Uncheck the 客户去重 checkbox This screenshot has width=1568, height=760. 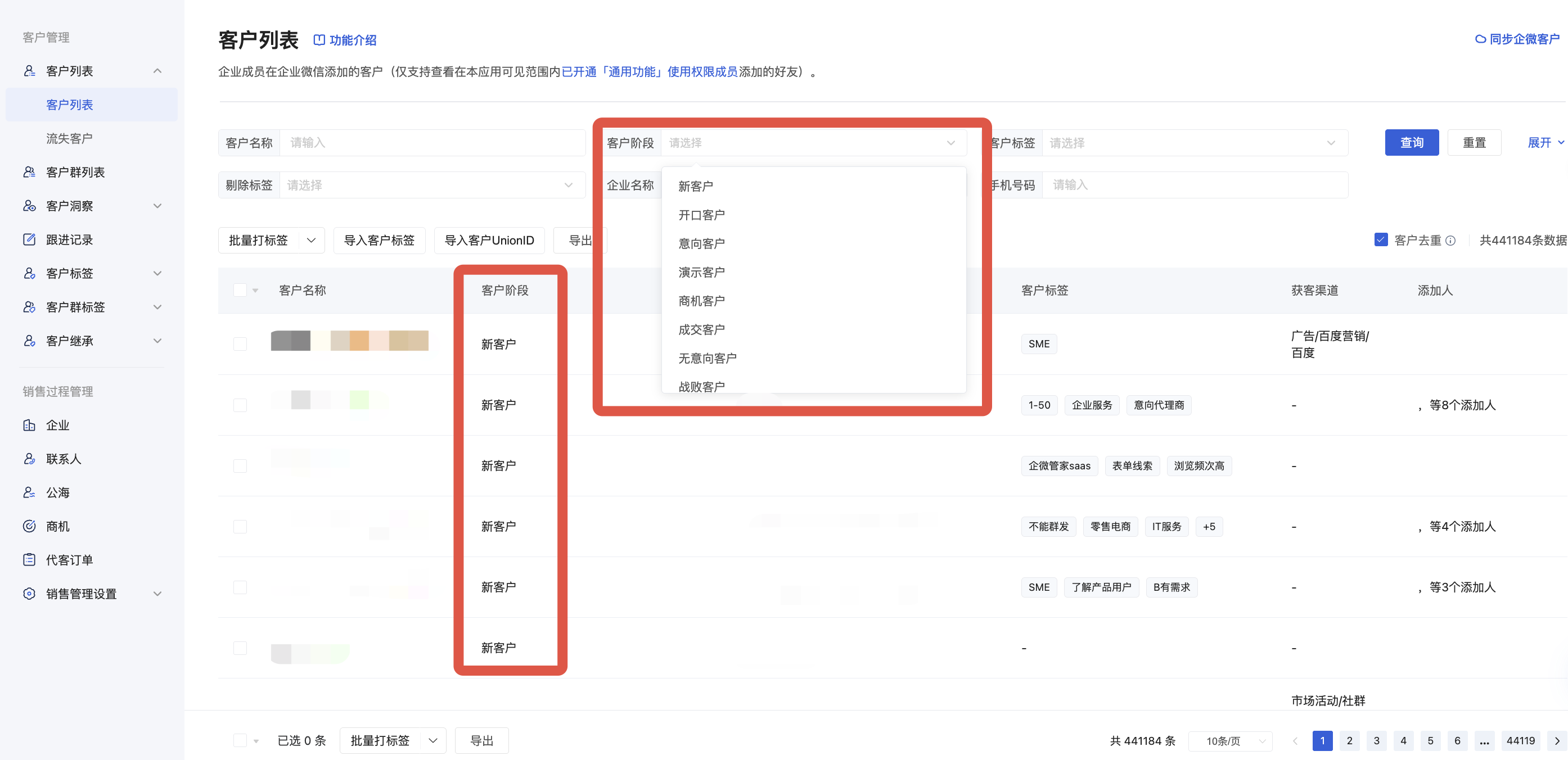tap(1381, 239)
